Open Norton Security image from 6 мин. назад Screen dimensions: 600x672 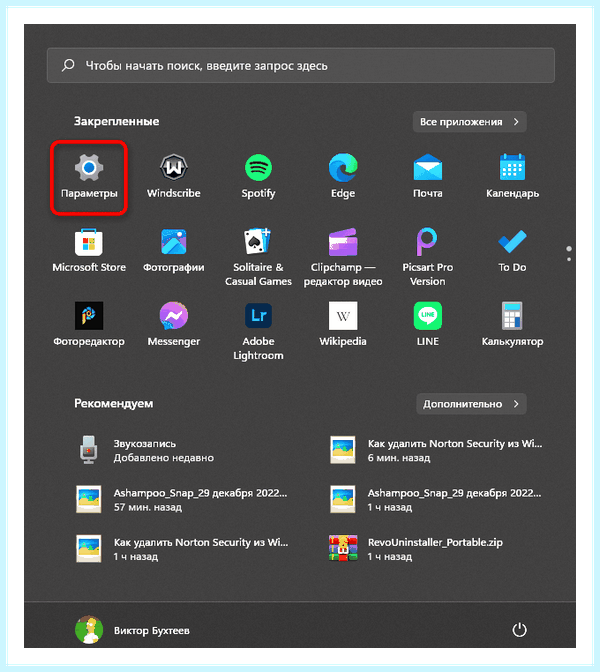pyautogui.click(x=437, y=450)
